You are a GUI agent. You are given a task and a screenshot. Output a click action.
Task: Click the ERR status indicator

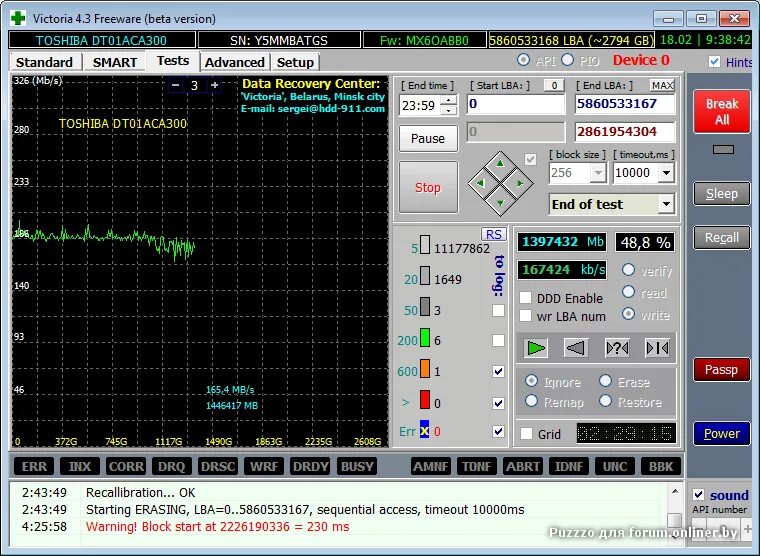click(x=34, y=466)
